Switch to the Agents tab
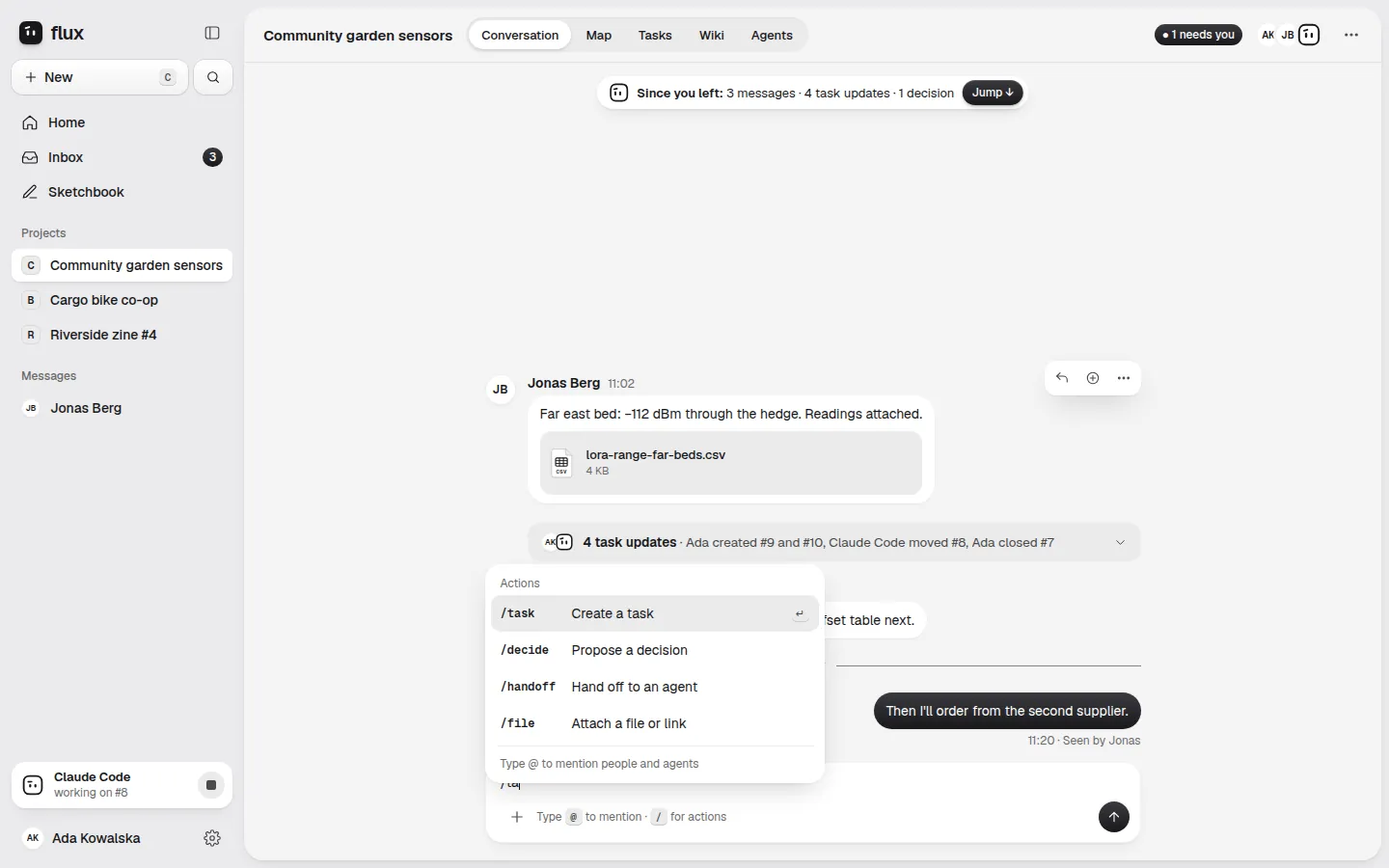 (772, 35)
